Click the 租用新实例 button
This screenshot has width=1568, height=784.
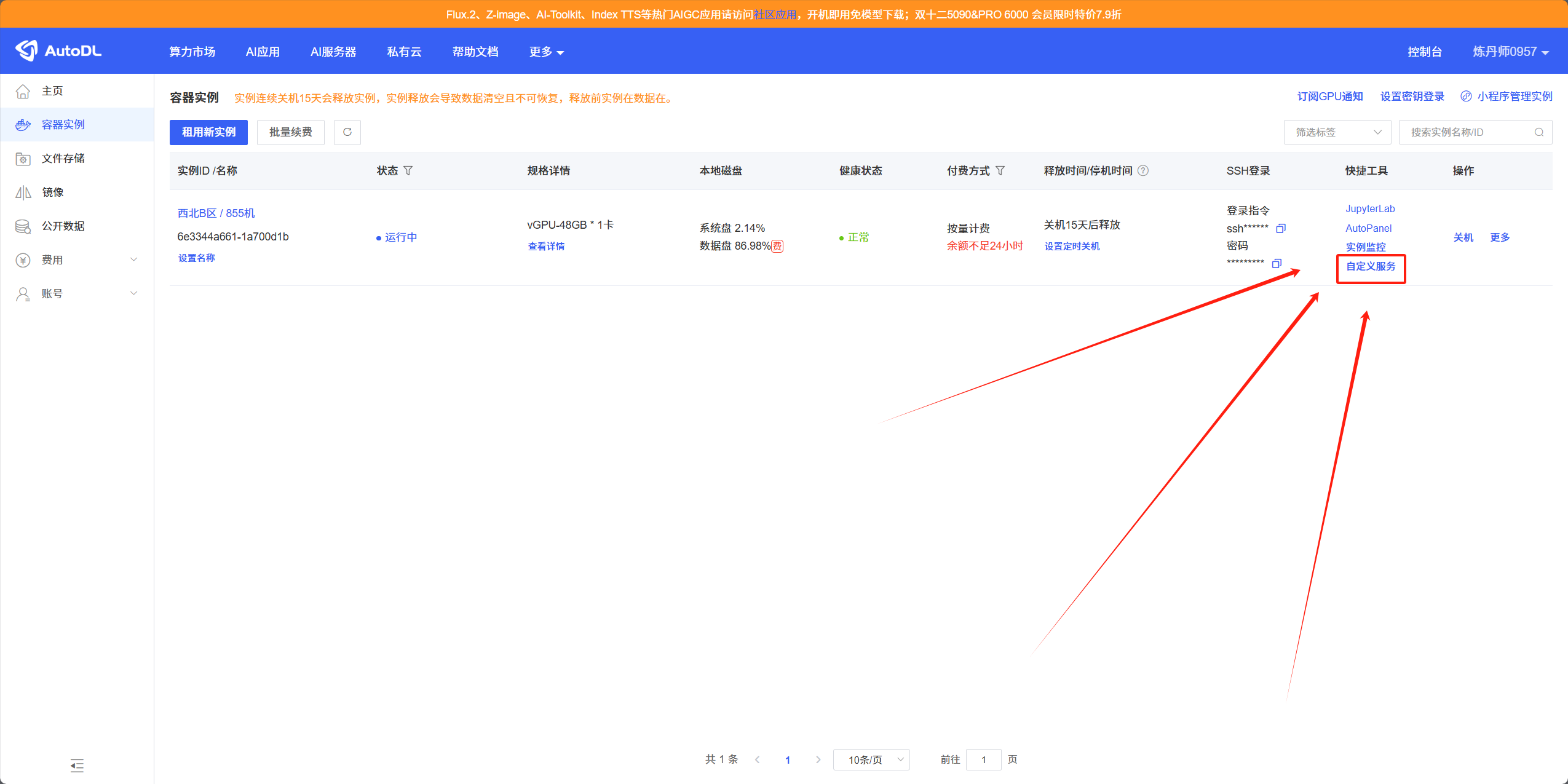(208, 132)
